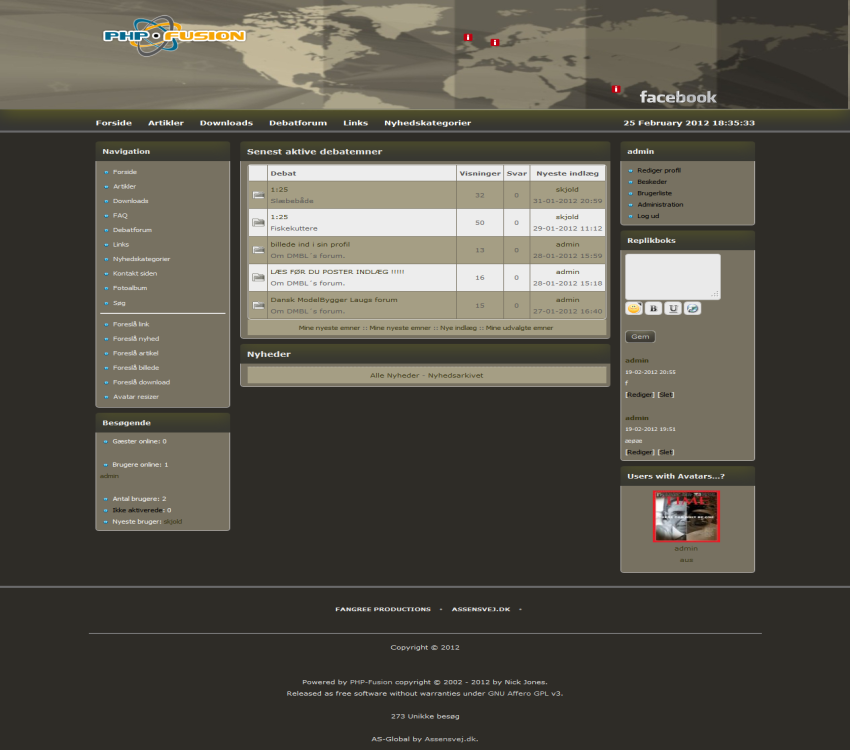Toggle bold formatting in the Replikboks
Screen dimensions: 850x750
click(653, 309)
